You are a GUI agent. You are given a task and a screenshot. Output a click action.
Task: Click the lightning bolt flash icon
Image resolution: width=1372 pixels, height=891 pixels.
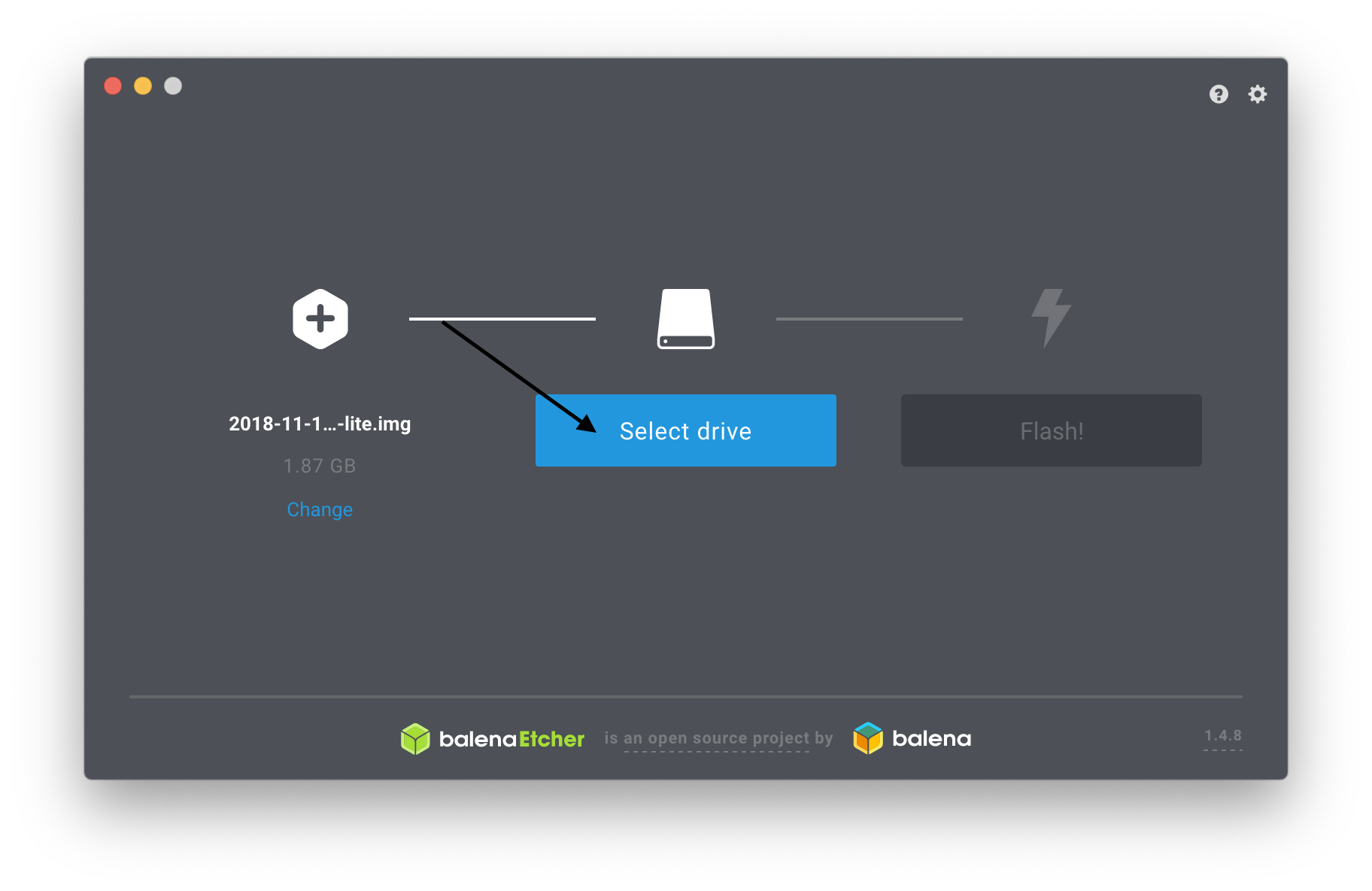[x=1051, y=318]
